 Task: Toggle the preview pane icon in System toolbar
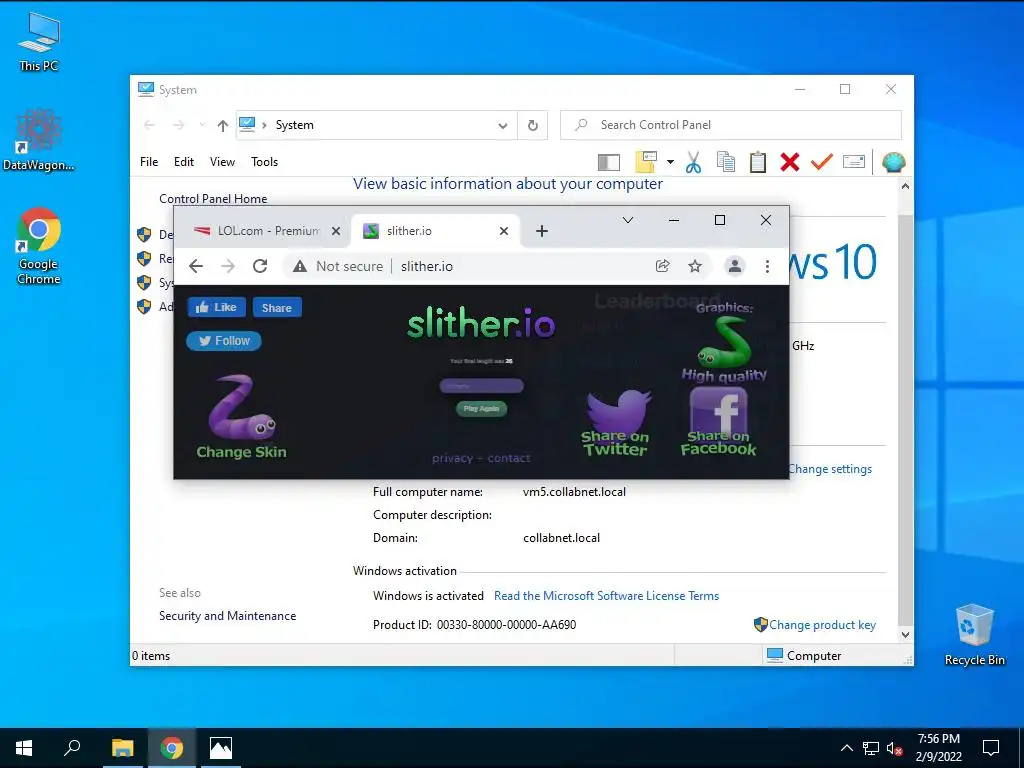(609, 162)
